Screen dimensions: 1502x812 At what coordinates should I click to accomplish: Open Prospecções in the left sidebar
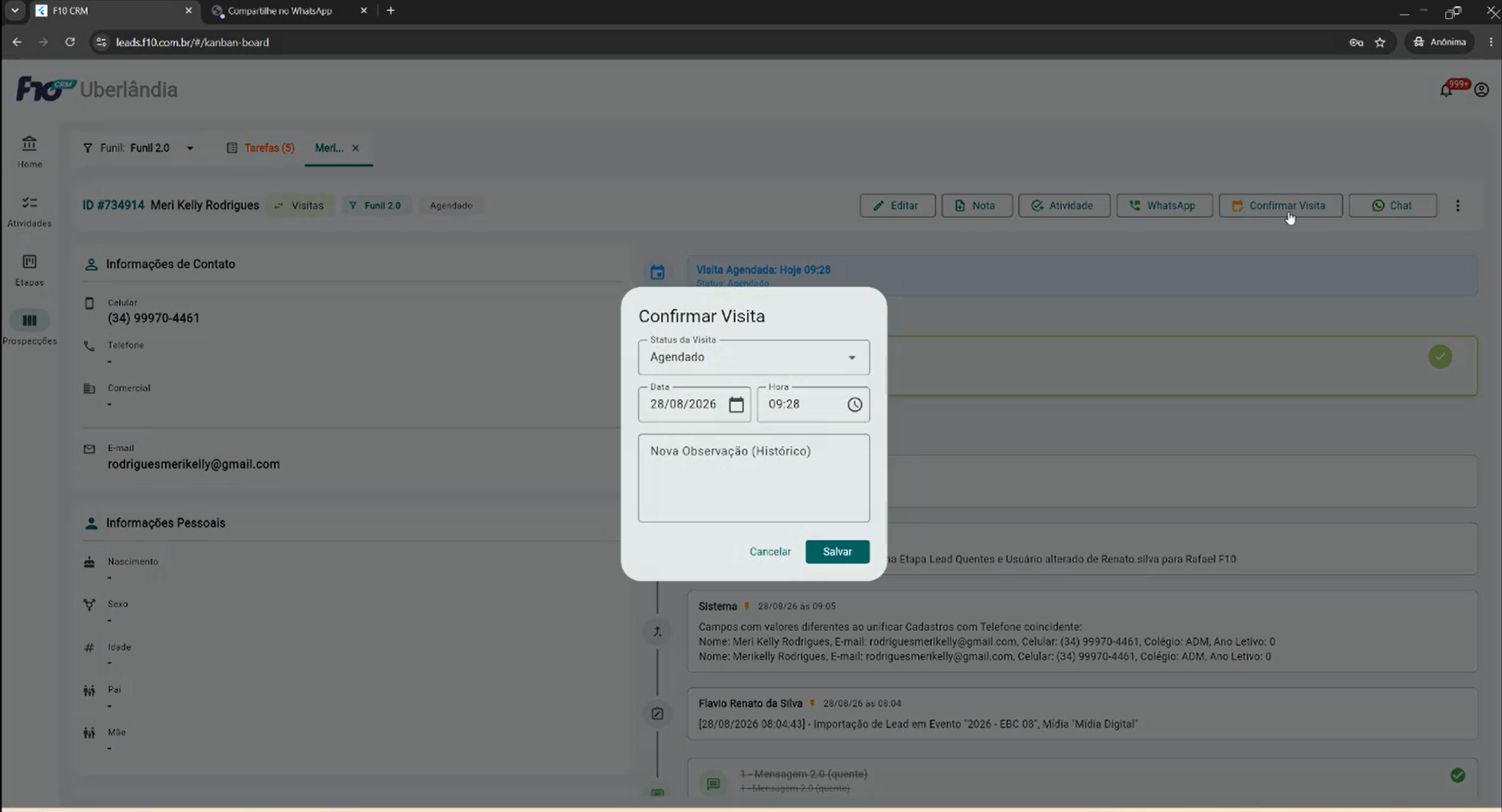pyautogui.click(x=30, y=328)
